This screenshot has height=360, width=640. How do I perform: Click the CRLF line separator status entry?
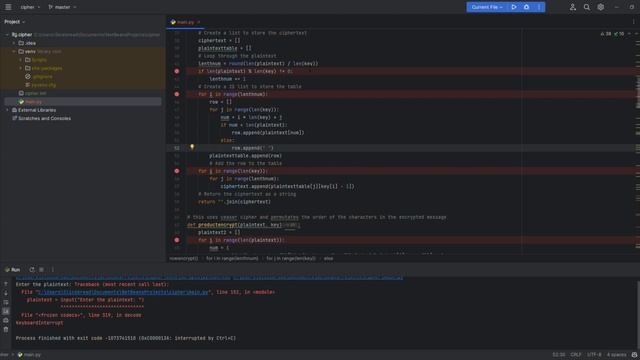pos(576,355)
